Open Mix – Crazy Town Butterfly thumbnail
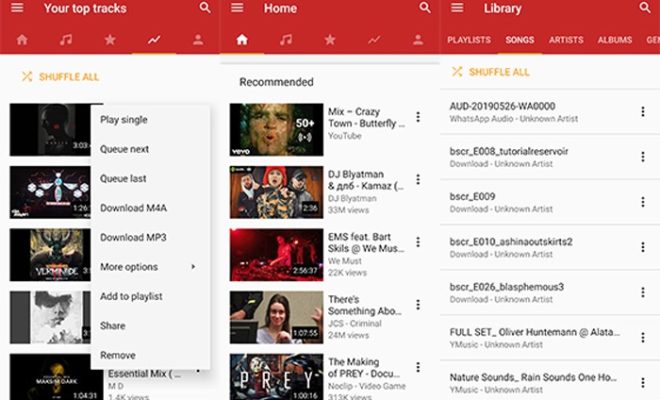 coord(276,130)
